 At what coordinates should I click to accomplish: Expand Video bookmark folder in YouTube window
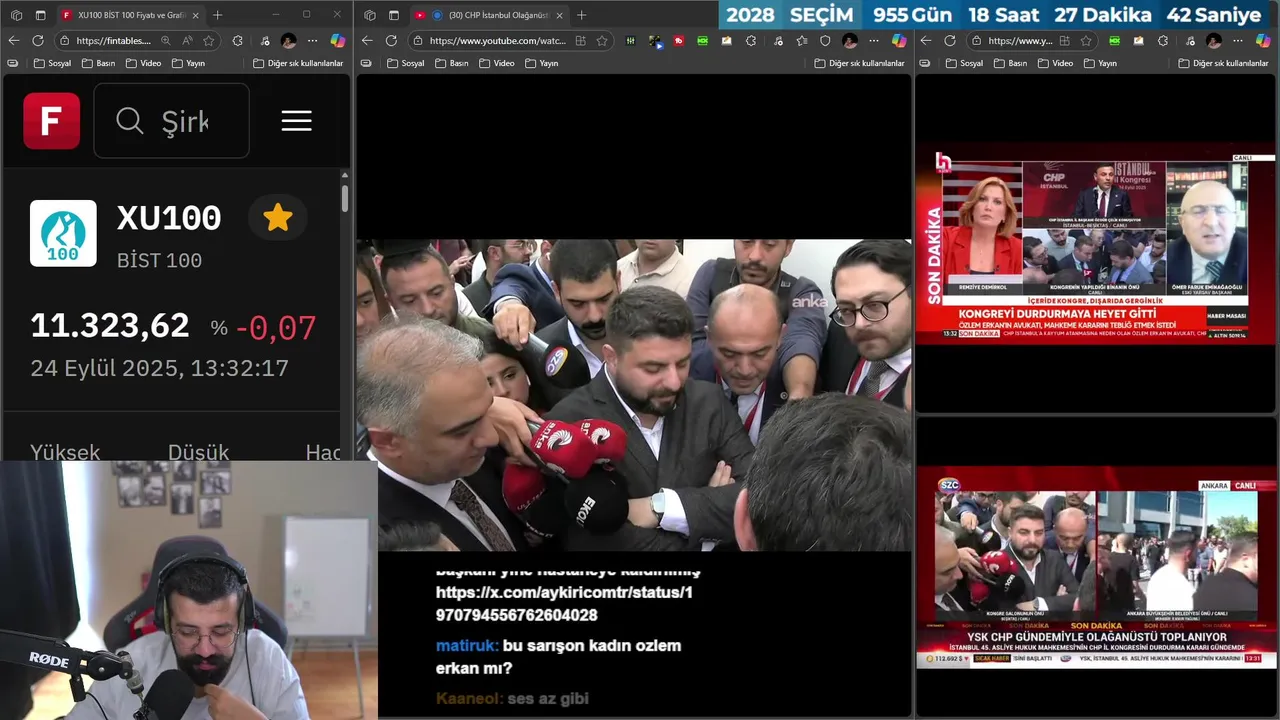496,63
